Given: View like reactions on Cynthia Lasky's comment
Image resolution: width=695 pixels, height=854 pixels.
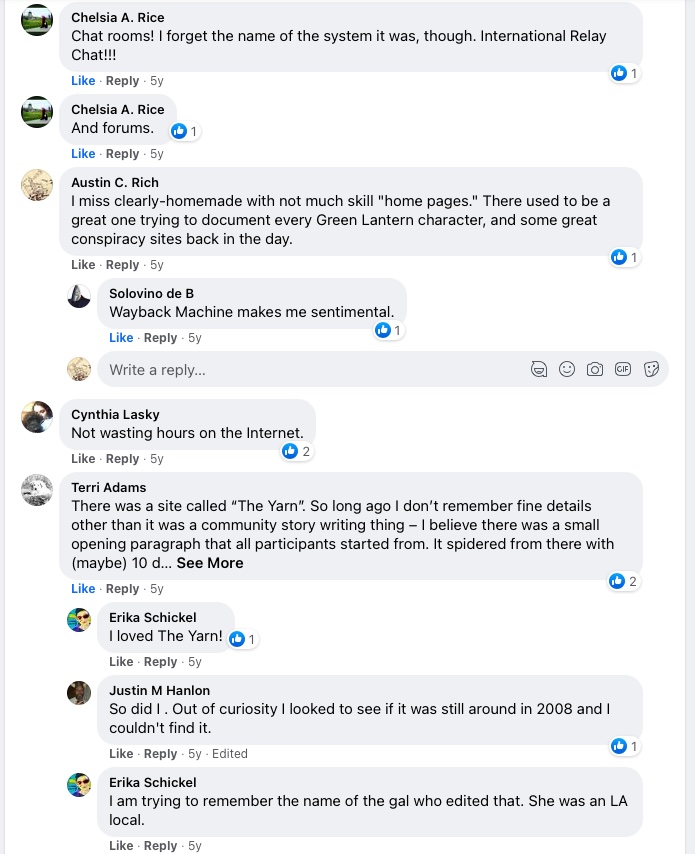Looking at the screenshot, I should [x=297, y=451].
